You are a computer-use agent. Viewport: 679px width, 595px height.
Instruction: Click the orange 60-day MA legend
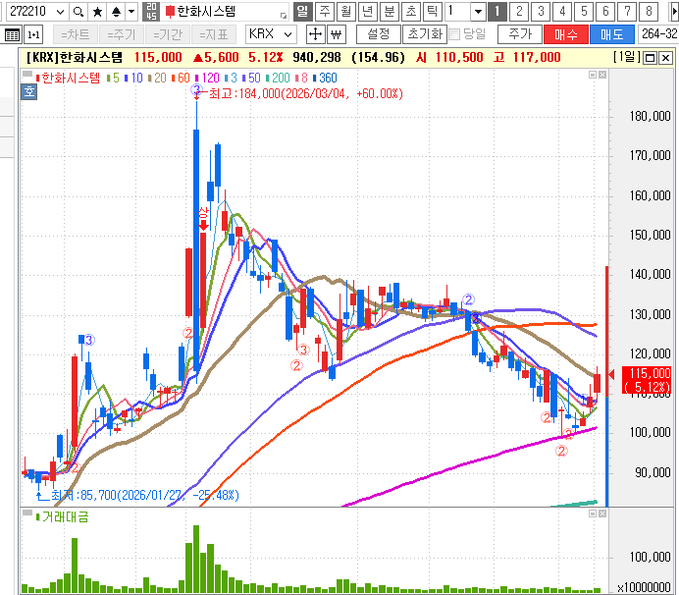coord(181,78)
